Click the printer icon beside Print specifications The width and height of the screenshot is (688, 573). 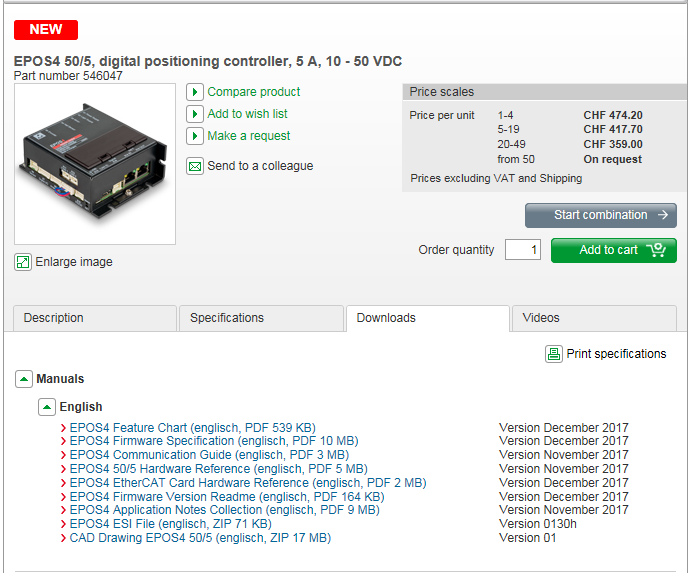(x=554, y=354)
